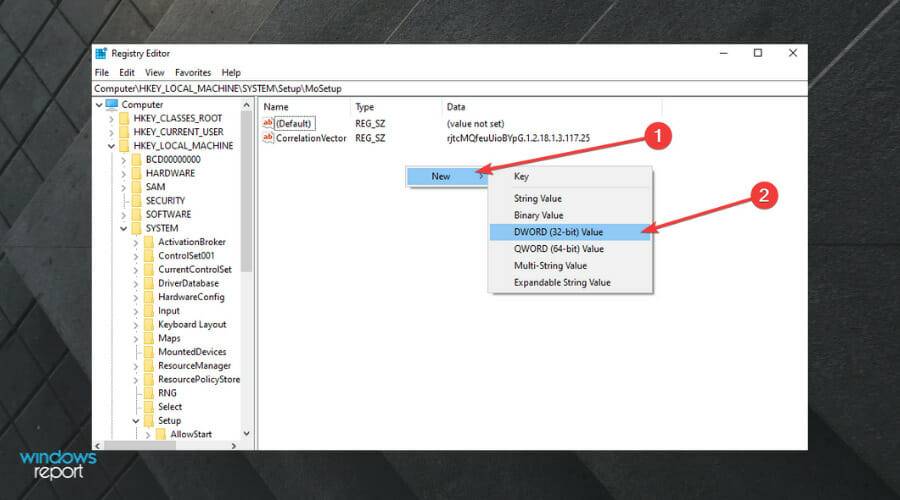The height and width of the screenshot is (500, 900).
Task: Click the tree vertical scrollbar up arrow
Action: tap(247, 105)
